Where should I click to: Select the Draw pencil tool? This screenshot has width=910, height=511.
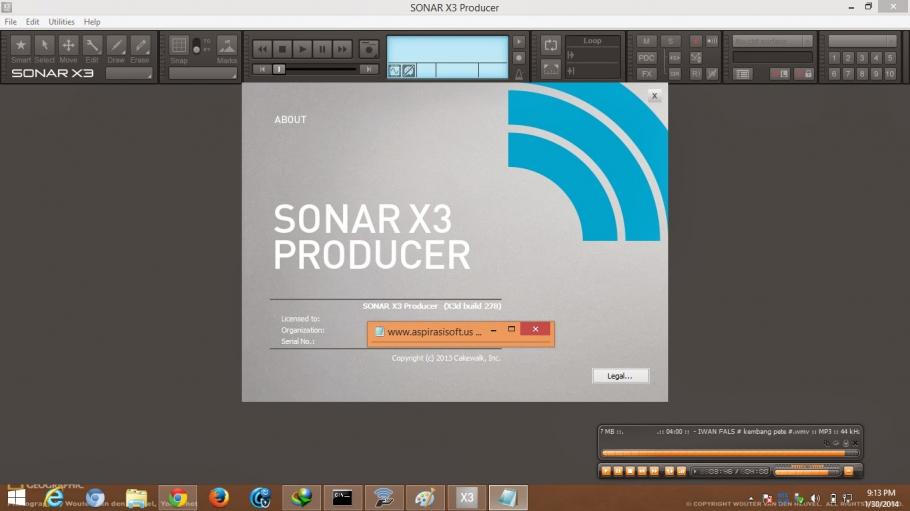pos(115,45)
